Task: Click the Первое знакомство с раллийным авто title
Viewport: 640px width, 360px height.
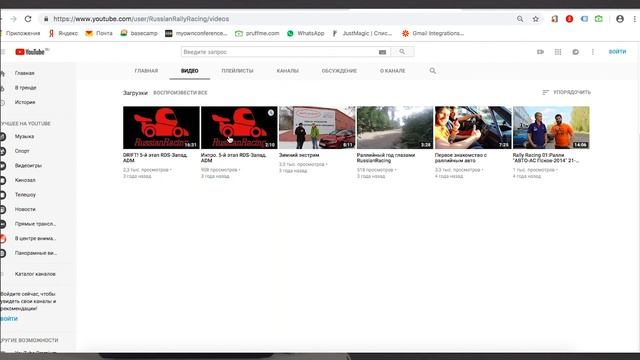Action: [461, 158]
